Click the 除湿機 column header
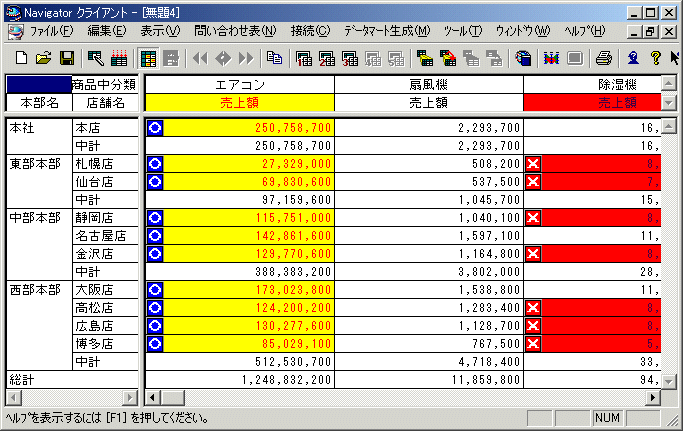 [592, 85]
